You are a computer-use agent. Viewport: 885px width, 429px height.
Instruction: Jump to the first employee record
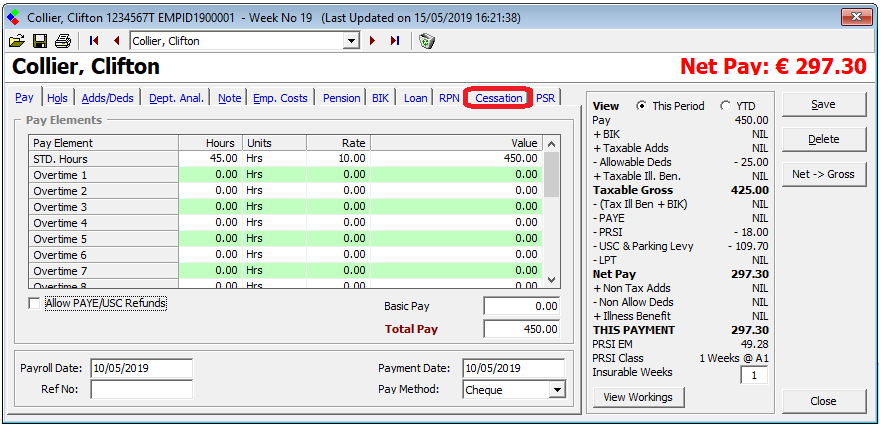click(94, 41)
